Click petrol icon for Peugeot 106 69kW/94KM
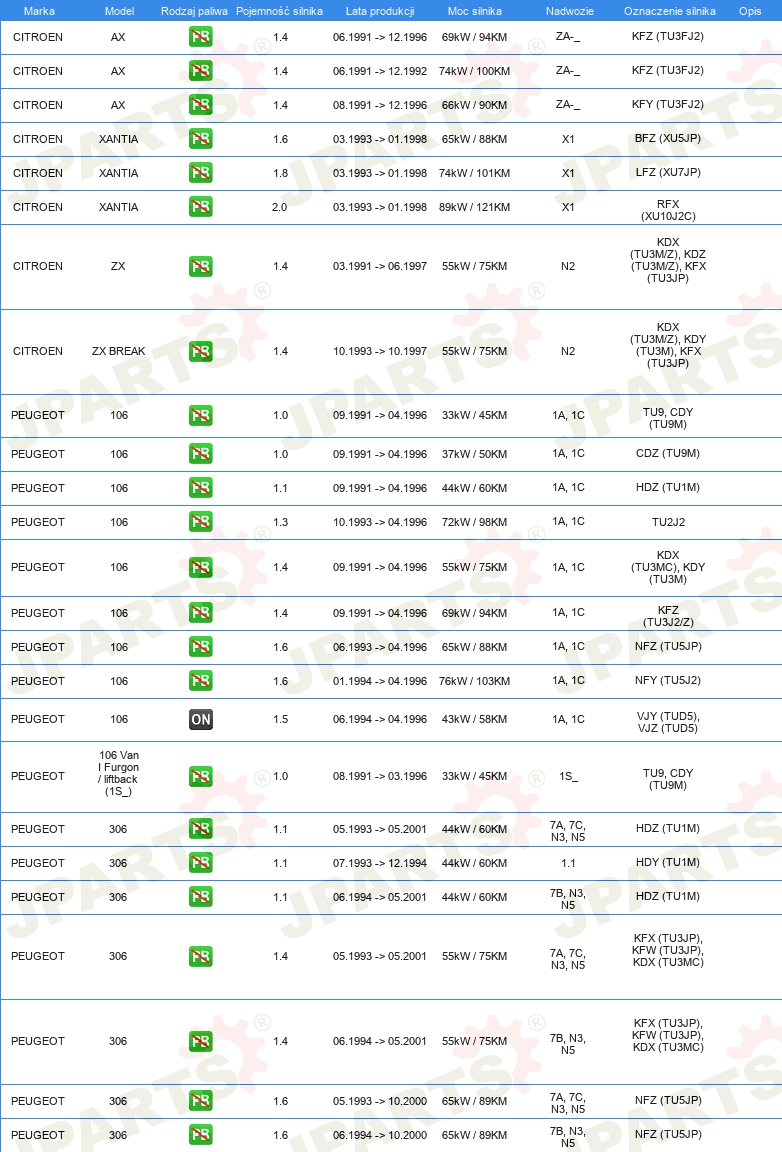Screen dimensions: 782x1152 click(x=201, y=613)
